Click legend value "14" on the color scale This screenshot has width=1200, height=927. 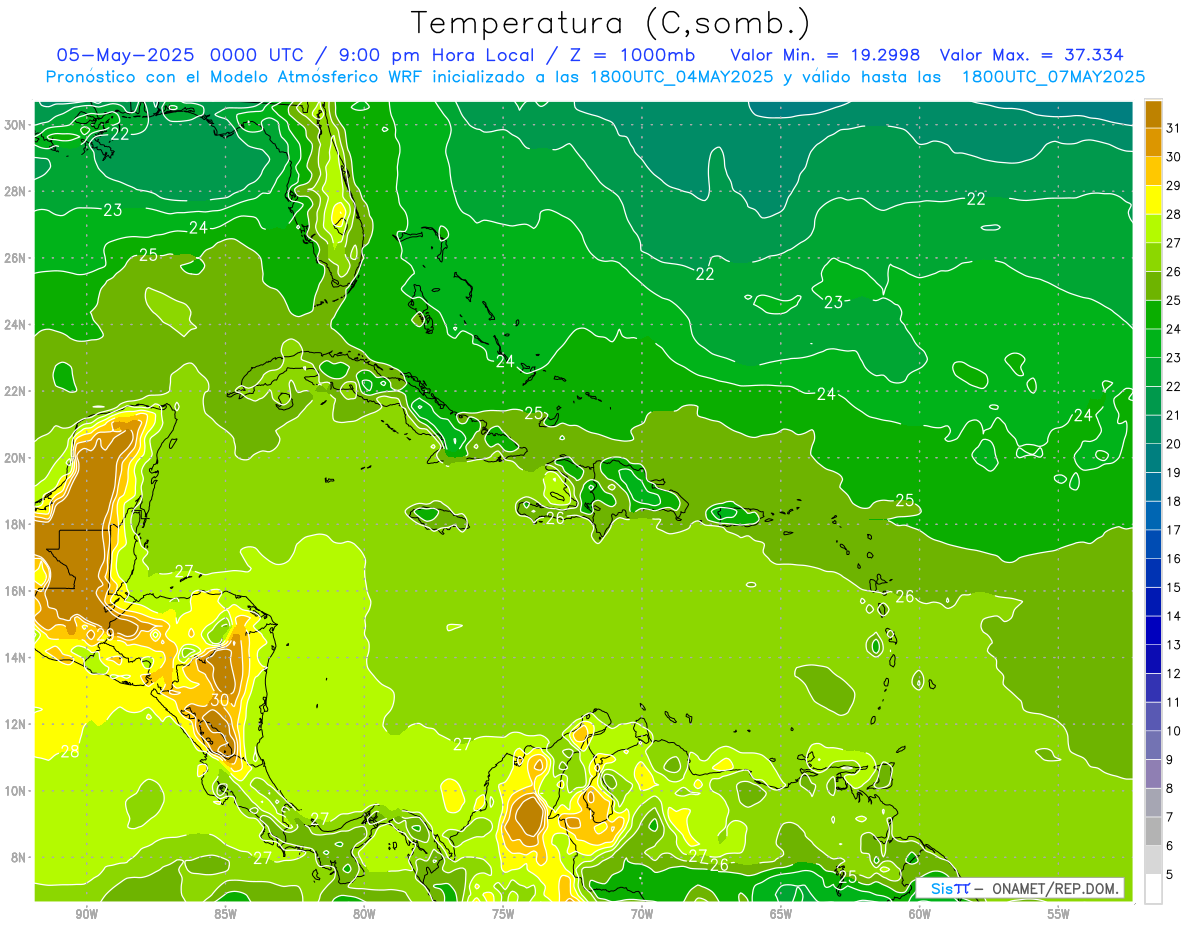(x=1174, y=616)
